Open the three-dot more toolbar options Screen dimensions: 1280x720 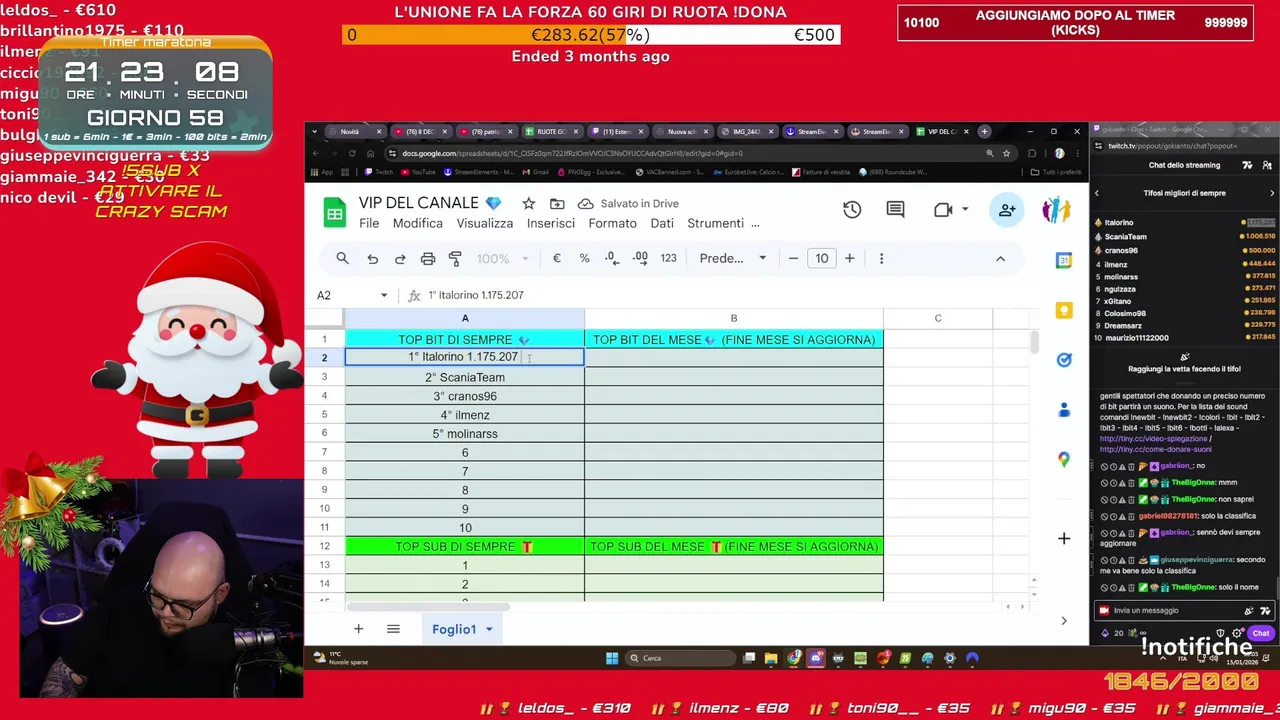coord(881,258)
